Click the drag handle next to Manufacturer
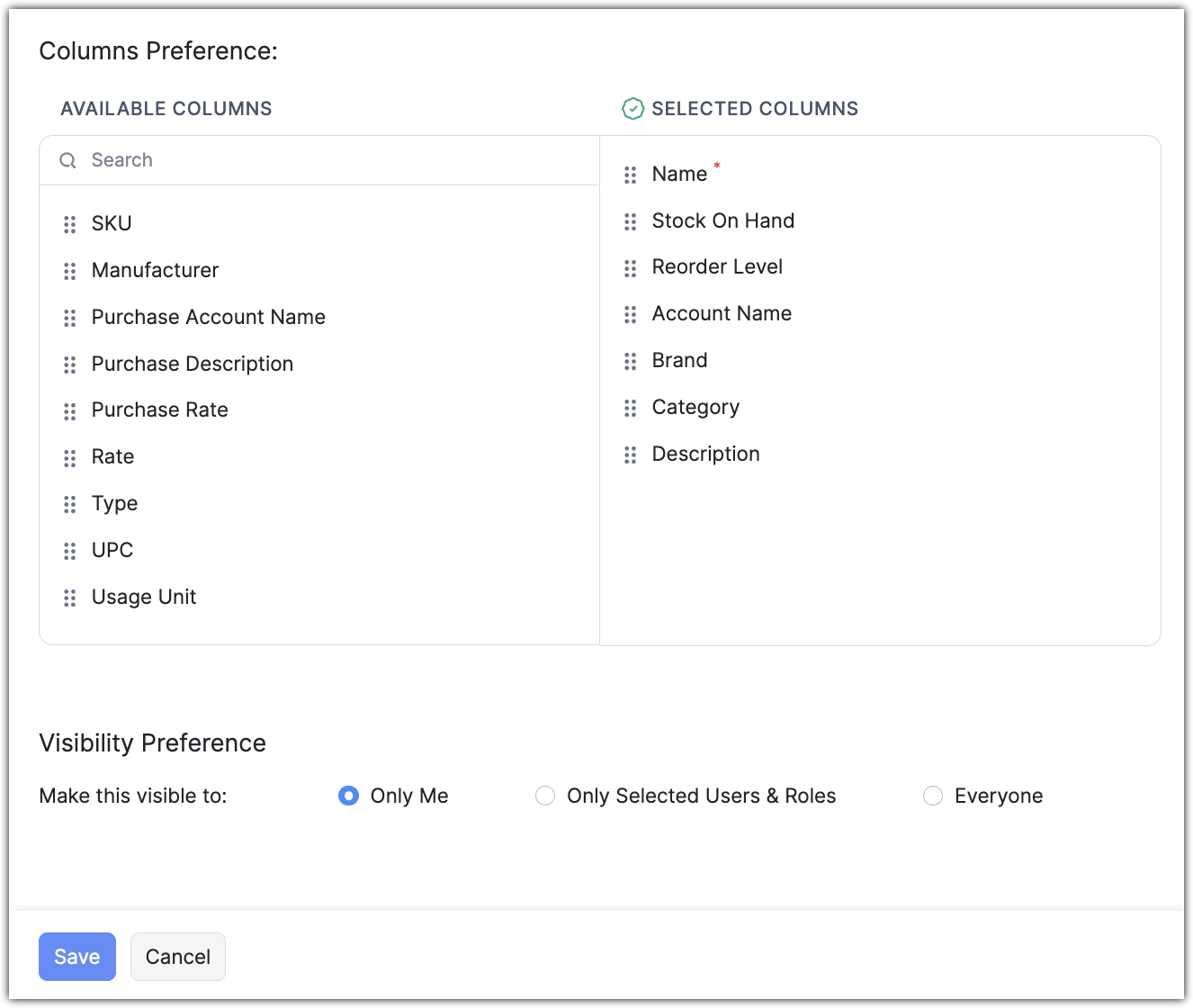1193x1008 pixels. (69, 271)
